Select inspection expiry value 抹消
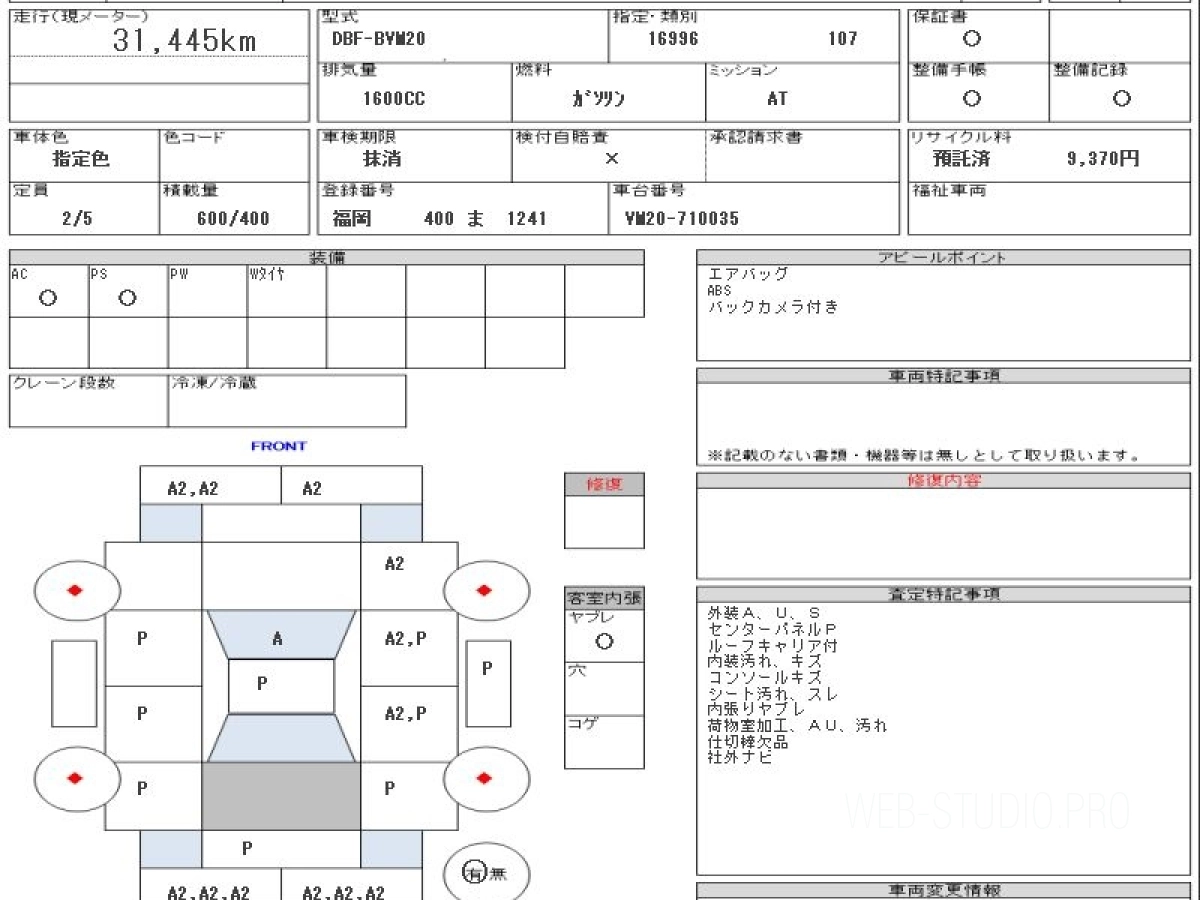1200x900 pixels. [382, 159]
